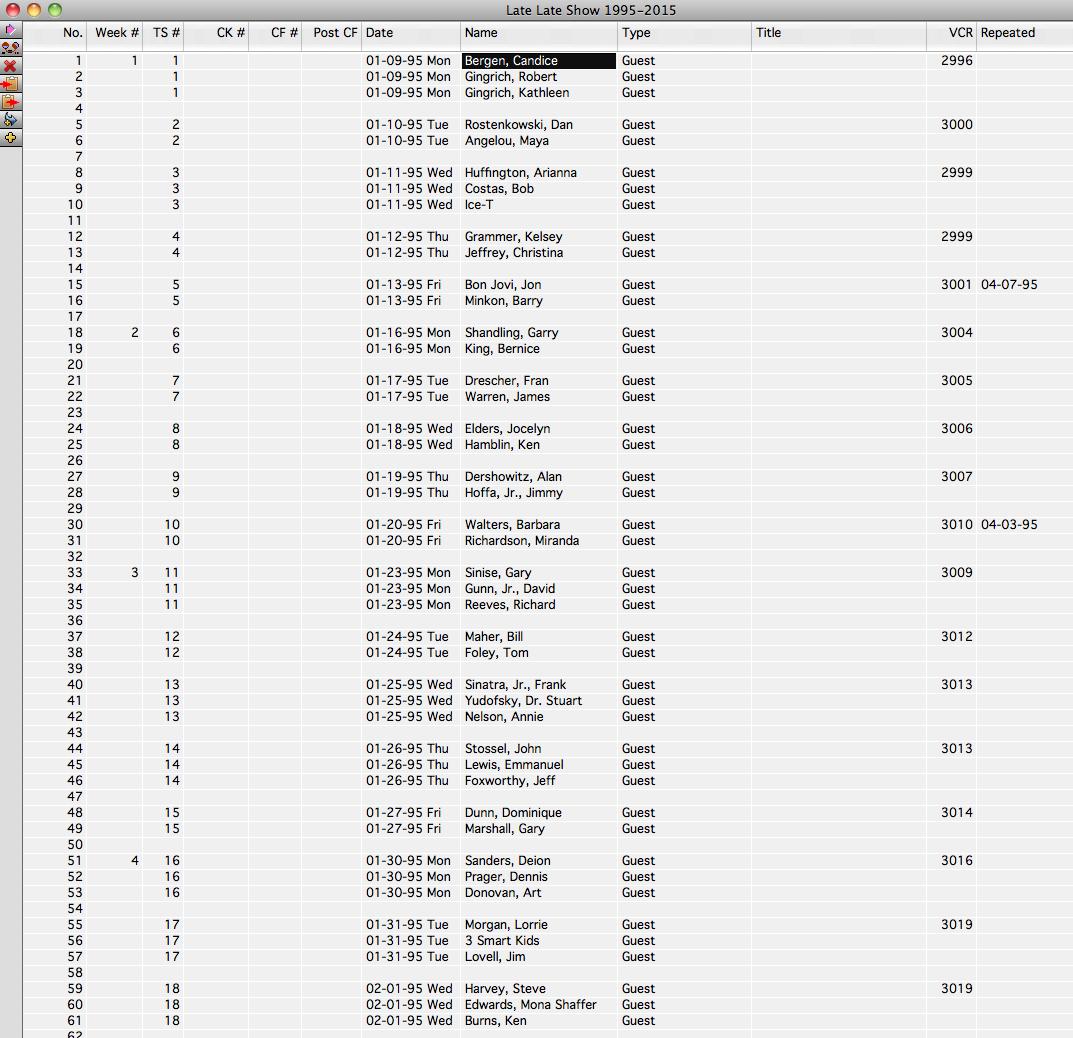Click the yellow plus add icon

tap(10, 138)
